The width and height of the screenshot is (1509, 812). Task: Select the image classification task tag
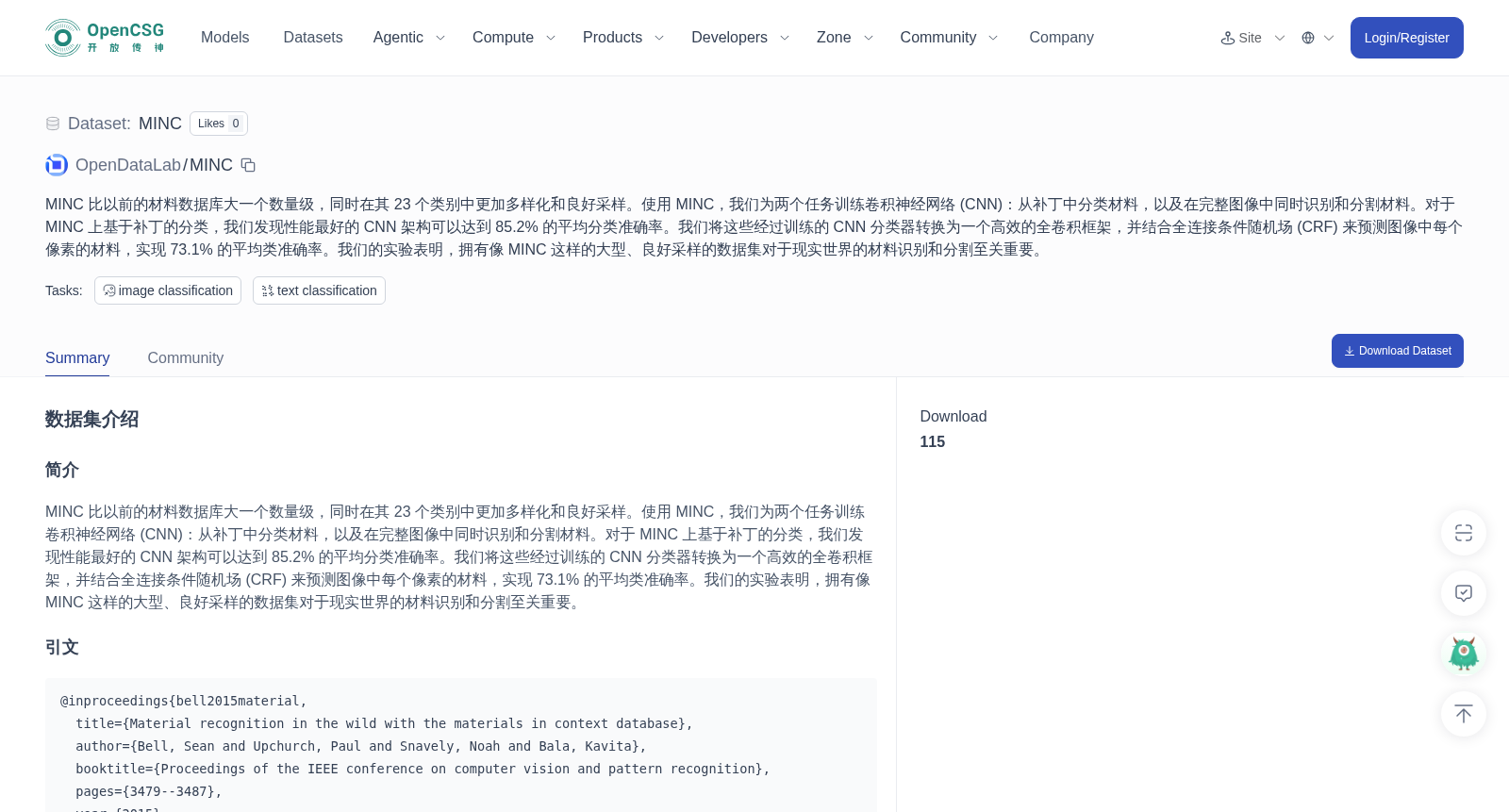(x=168, y=290)
